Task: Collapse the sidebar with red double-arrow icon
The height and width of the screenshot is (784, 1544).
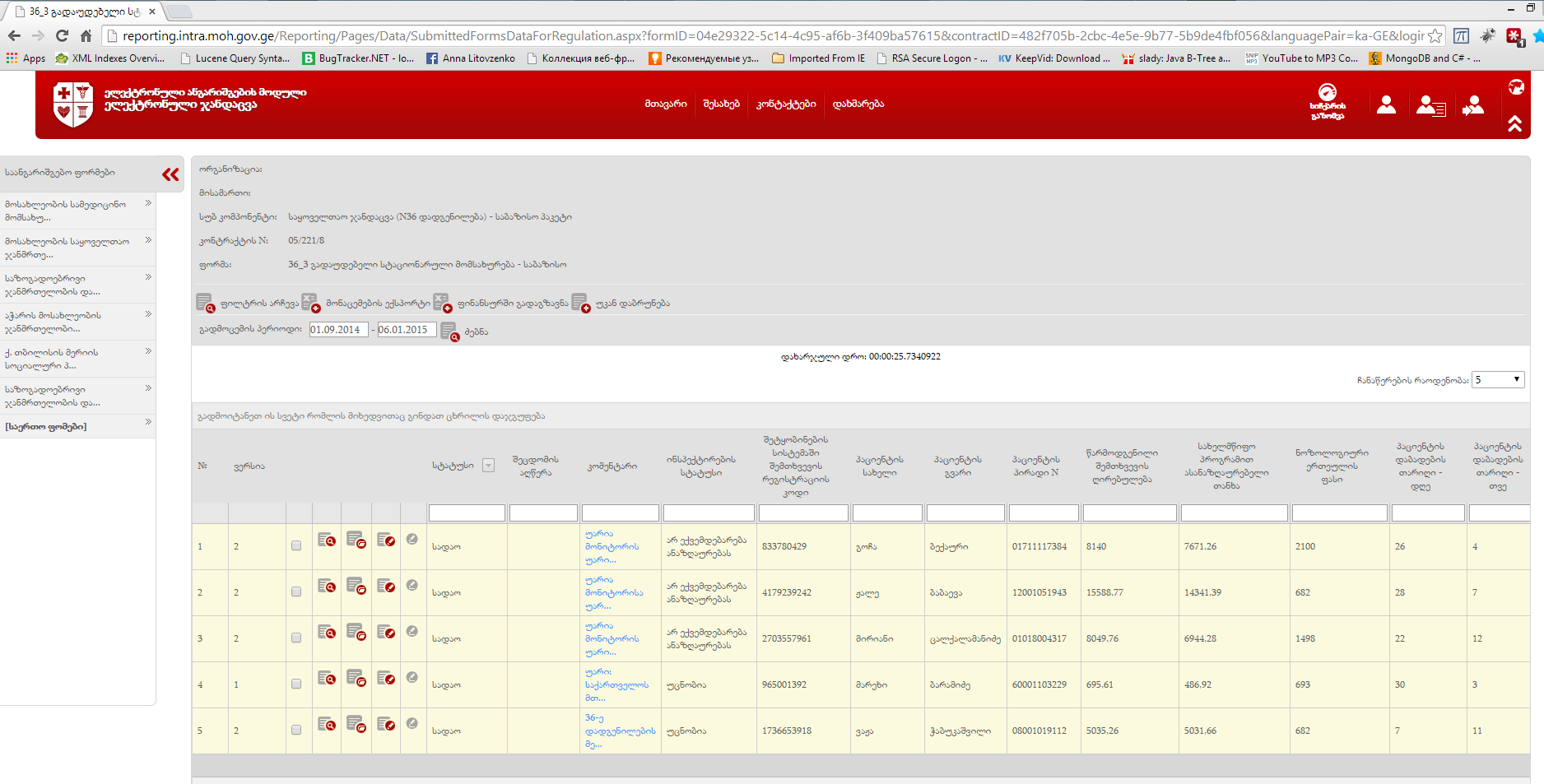Action: click(x=170, y=174)
